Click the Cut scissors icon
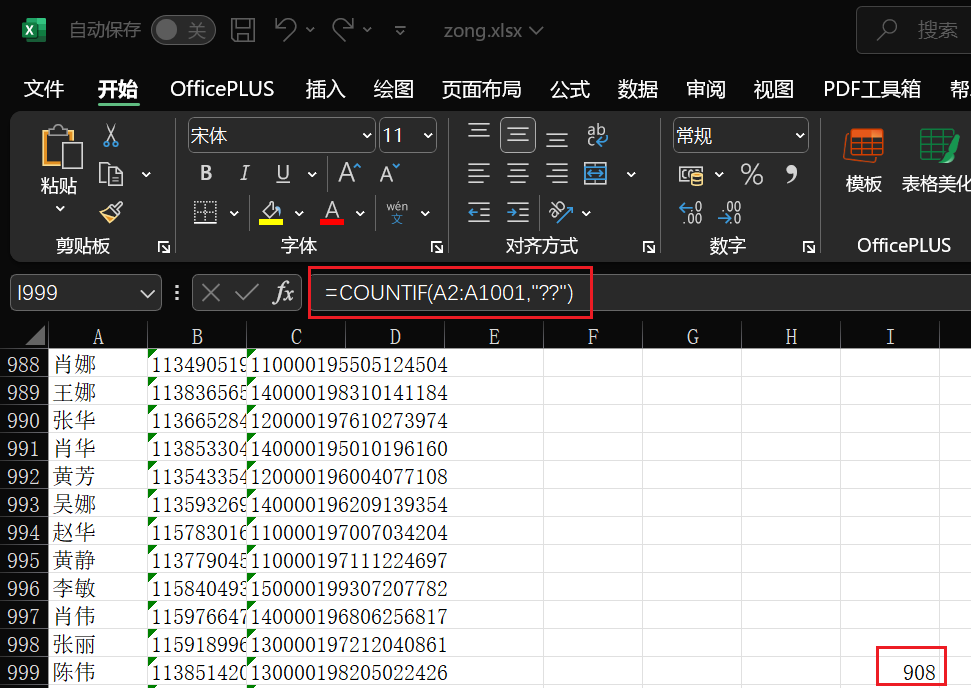 point(111,136)
